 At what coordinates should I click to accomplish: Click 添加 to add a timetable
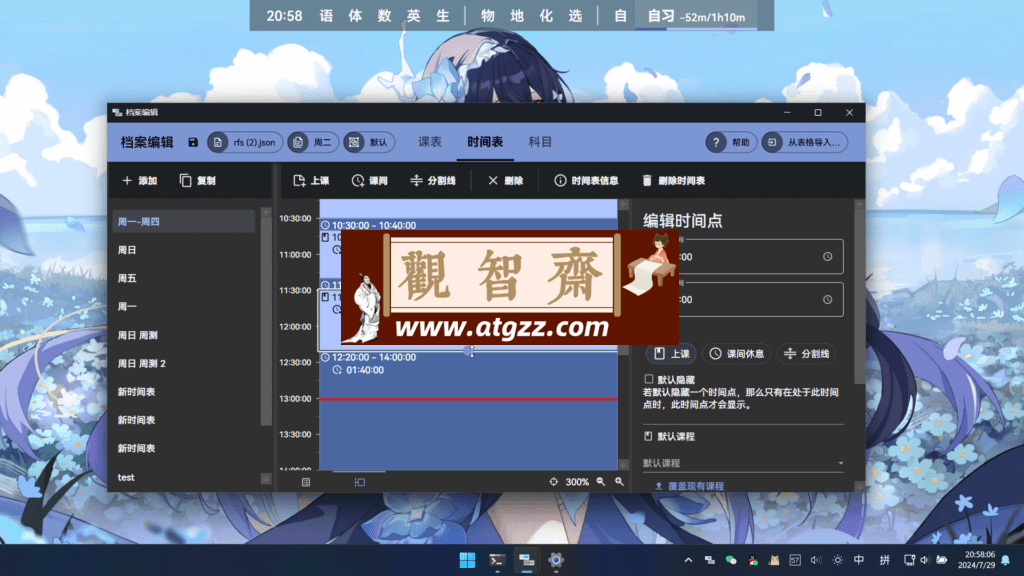point(140,181)
